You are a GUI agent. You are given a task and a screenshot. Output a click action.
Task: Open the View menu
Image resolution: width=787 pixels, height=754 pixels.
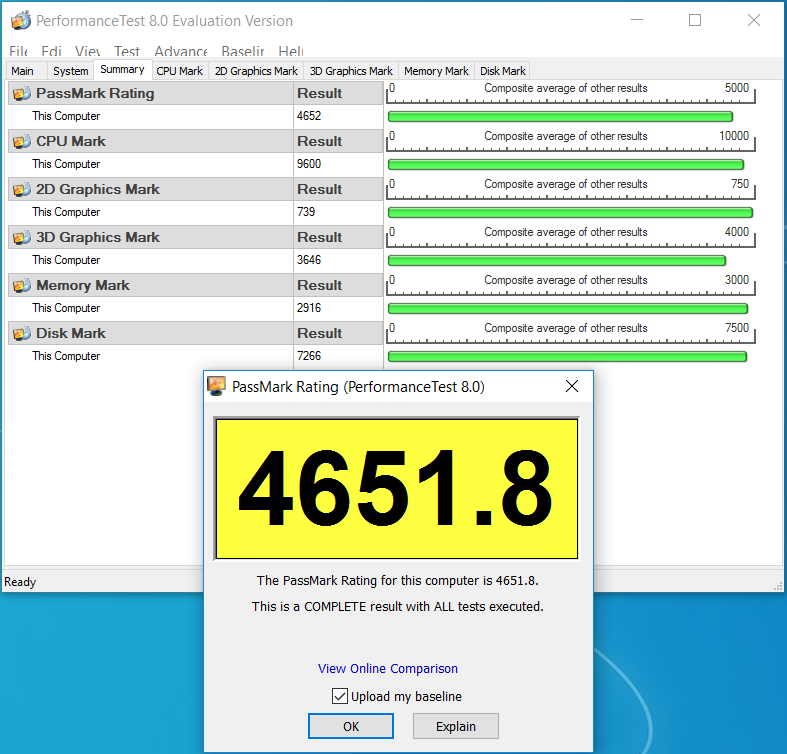click(x=87, y=51)
